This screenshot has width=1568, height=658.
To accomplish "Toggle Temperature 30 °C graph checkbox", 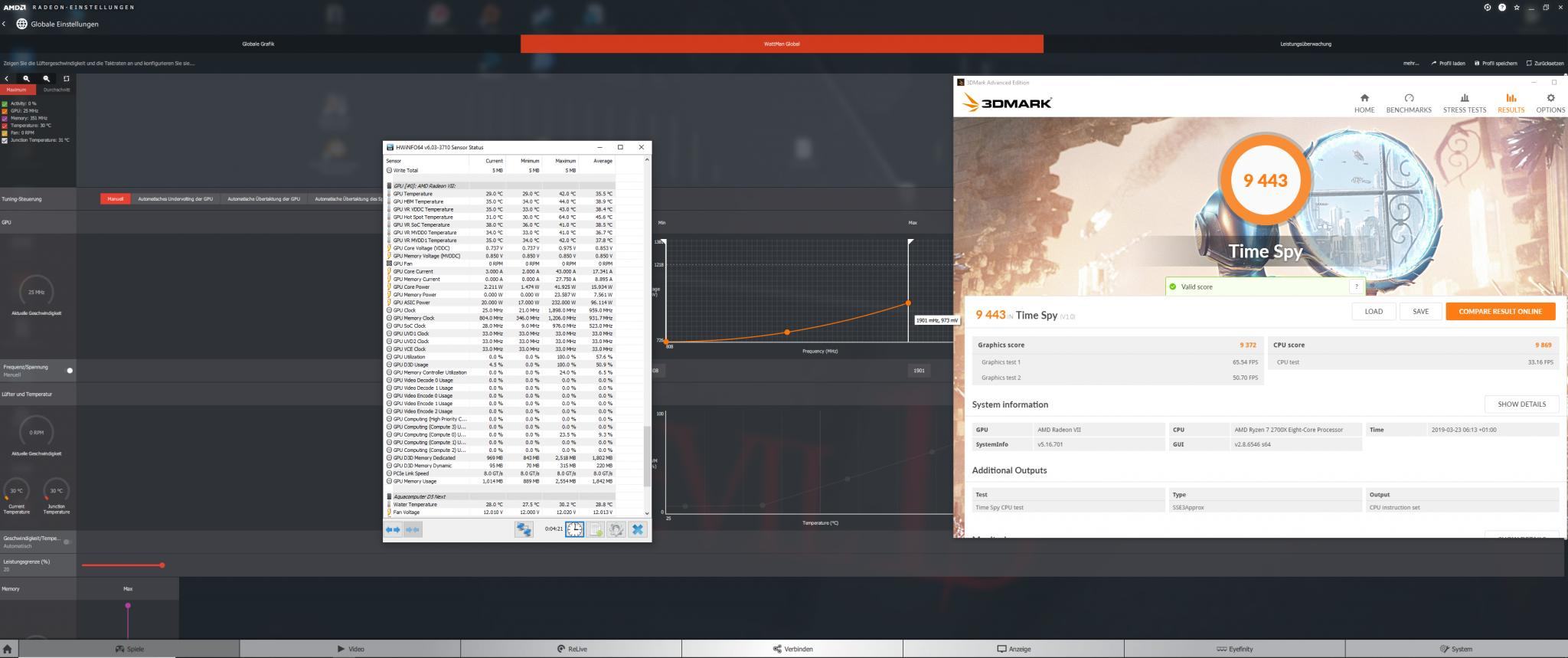I will (x=5, y=126).
